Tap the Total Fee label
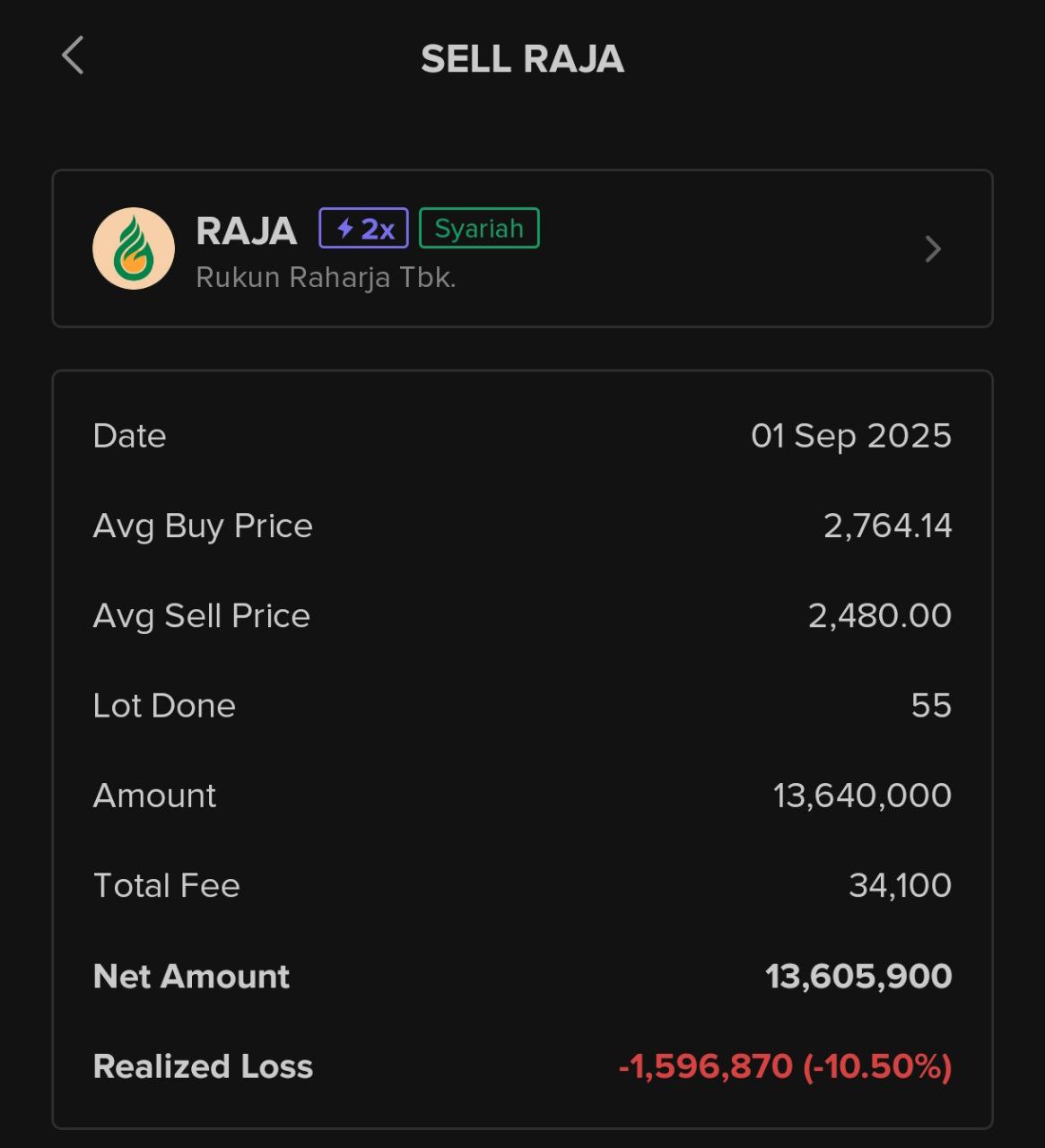The width and height of the screenshot is (1045, 1148). (167, 886)
